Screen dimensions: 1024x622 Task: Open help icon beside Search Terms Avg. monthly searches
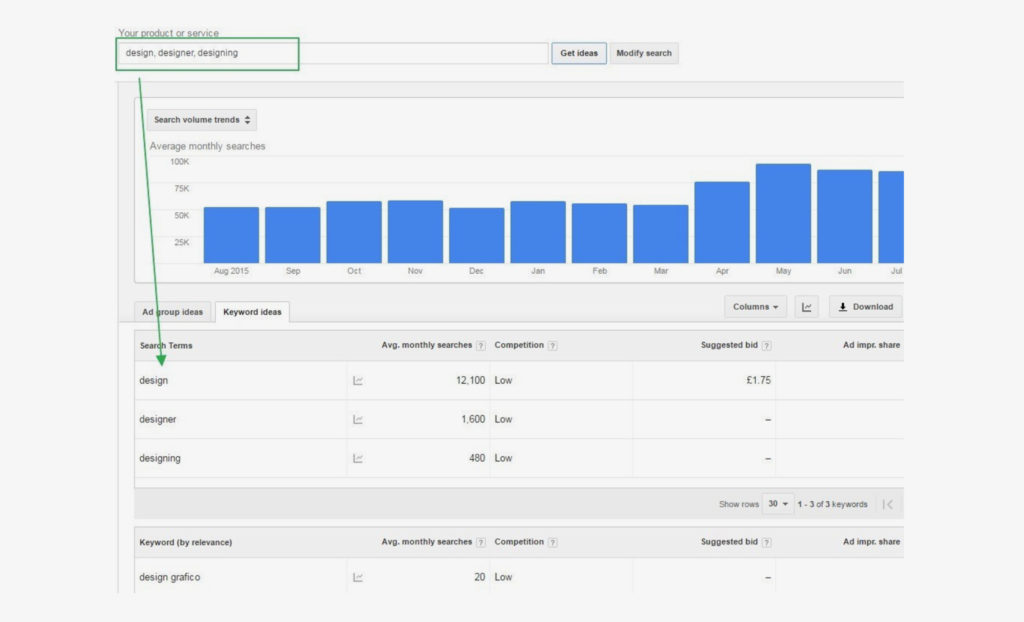coord(481,346)
